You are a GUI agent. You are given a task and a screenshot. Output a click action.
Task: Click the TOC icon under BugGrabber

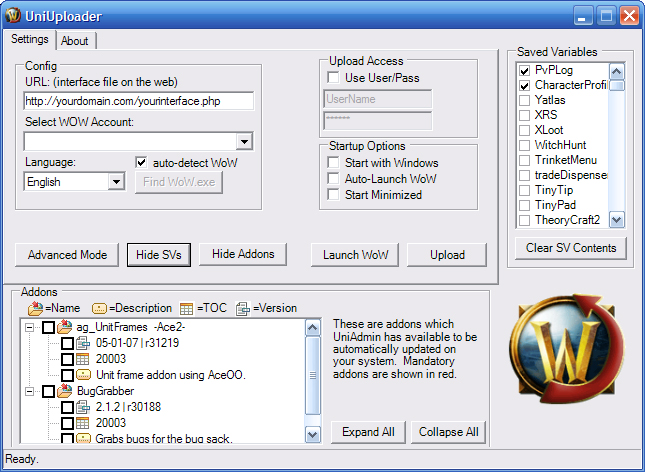coord(83,423)
